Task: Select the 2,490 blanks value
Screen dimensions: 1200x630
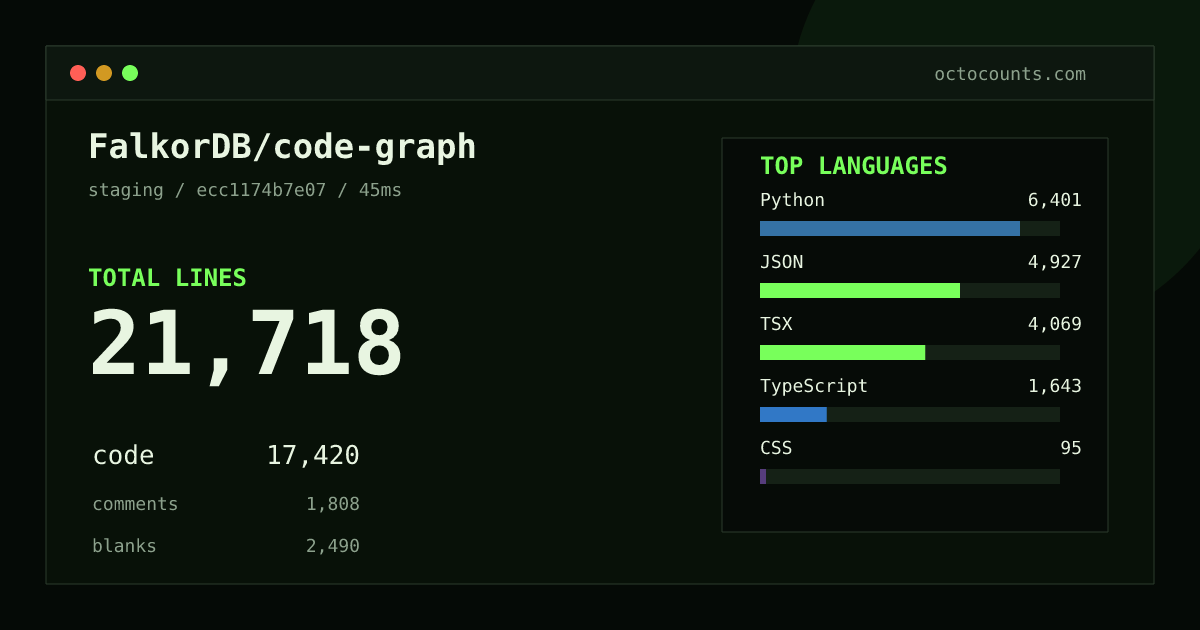Action: click(333, 546)
